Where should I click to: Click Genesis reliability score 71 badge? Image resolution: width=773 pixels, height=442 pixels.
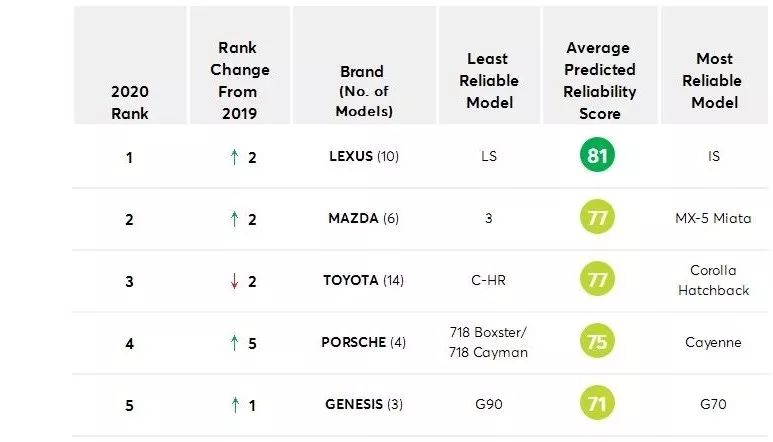point(598,404)
